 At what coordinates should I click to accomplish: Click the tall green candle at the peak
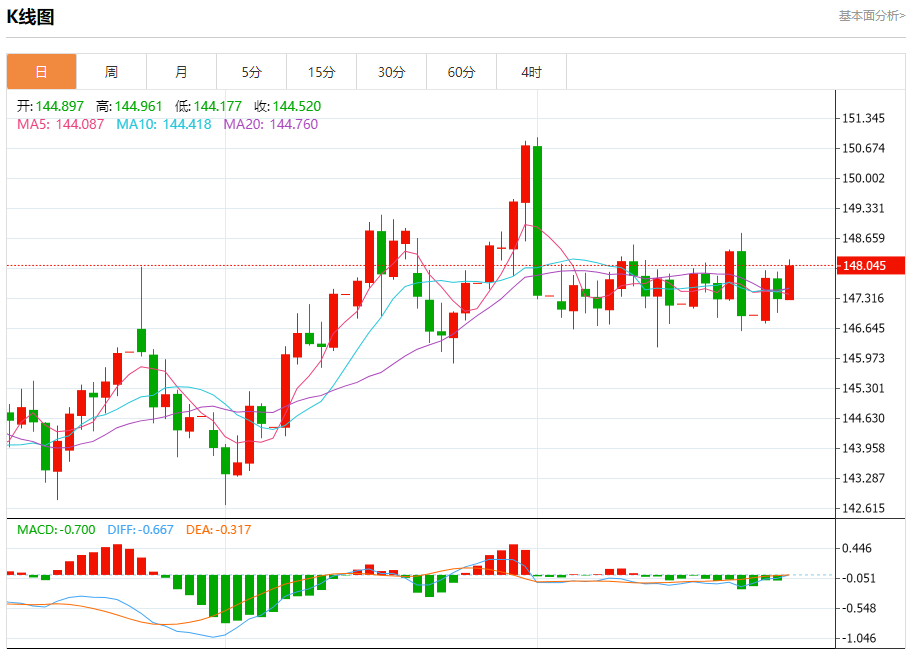click(537, 221)
